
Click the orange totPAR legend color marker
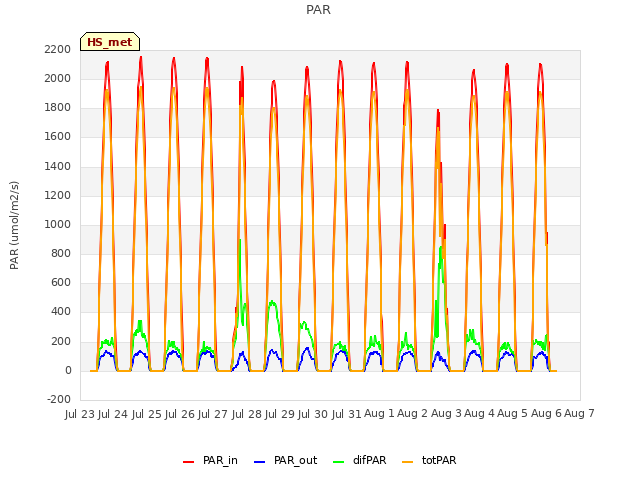pos(408,462)
